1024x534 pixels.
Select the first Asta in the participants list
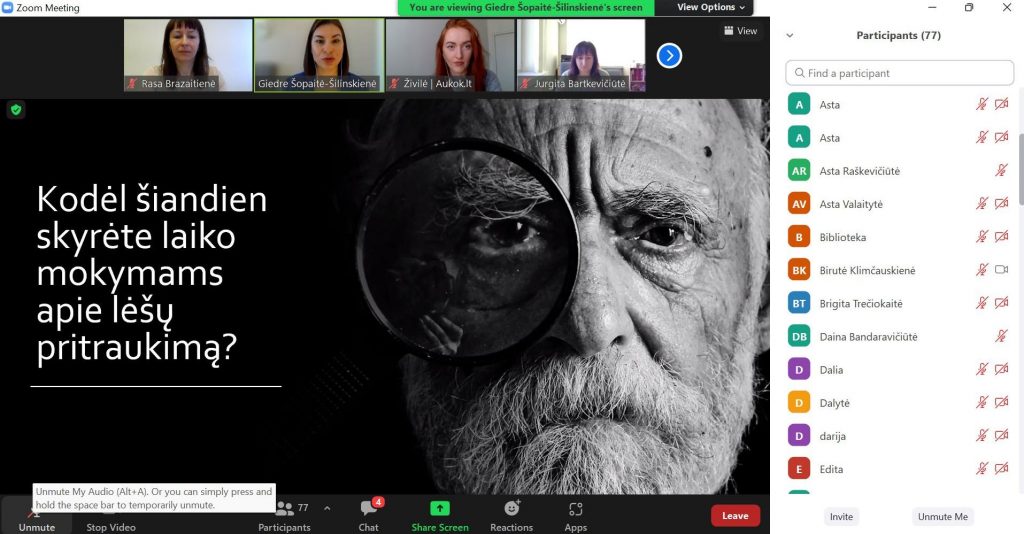point(899,104)
